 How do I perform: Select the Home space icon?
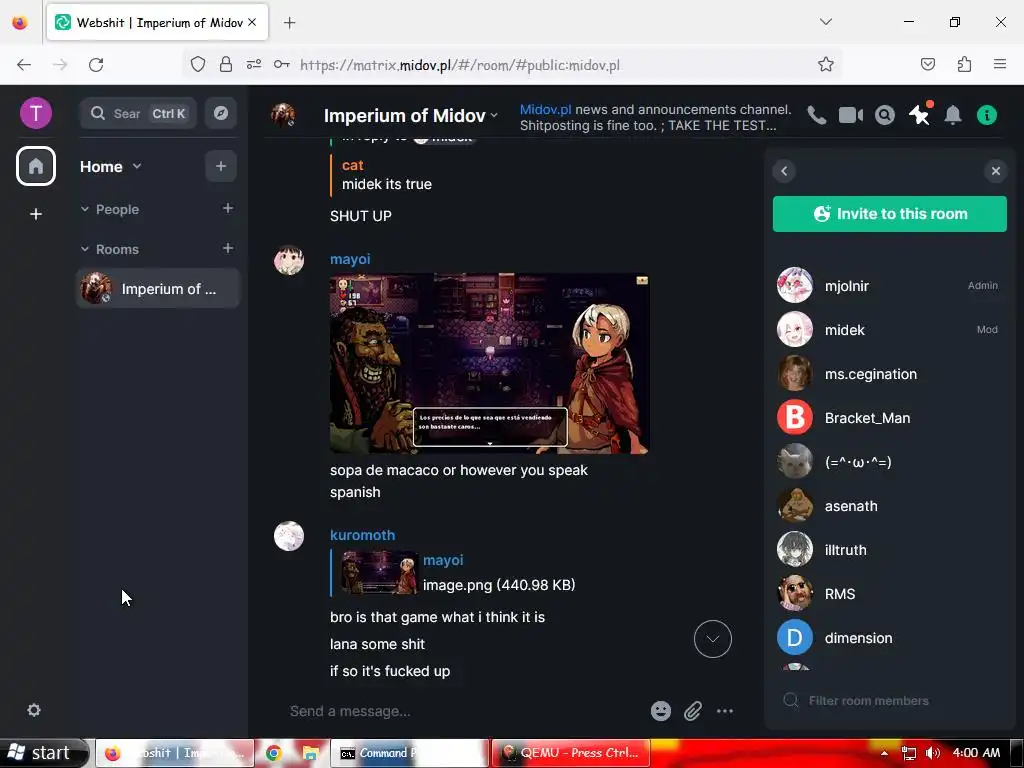(36, 166)
